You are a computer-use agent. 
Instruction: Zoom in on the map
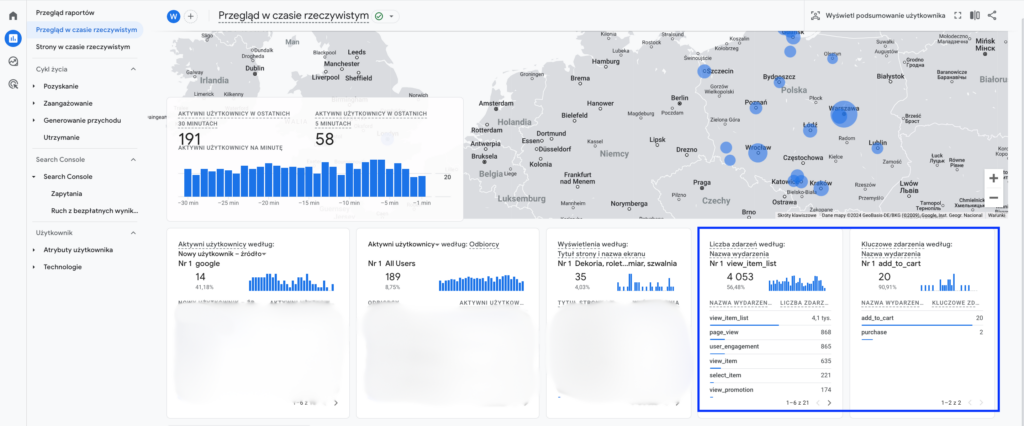click(993, 178)
